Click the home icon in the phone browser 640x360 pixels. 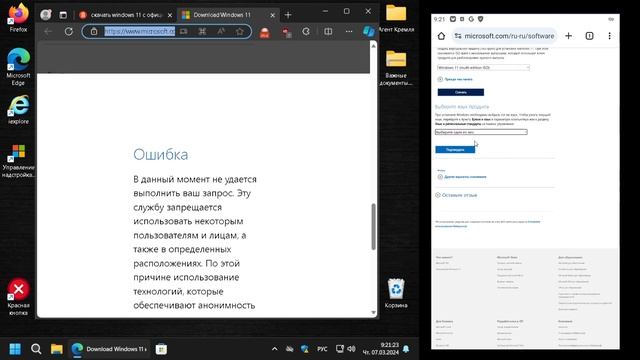[441, 36]
